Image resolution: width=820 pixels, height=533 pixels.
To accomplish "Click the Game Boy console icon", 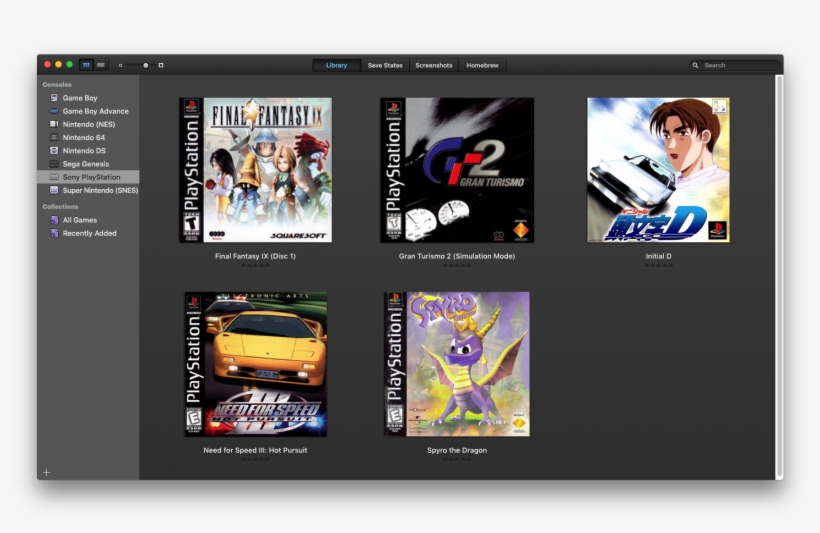I will click(x=54, y=98).
